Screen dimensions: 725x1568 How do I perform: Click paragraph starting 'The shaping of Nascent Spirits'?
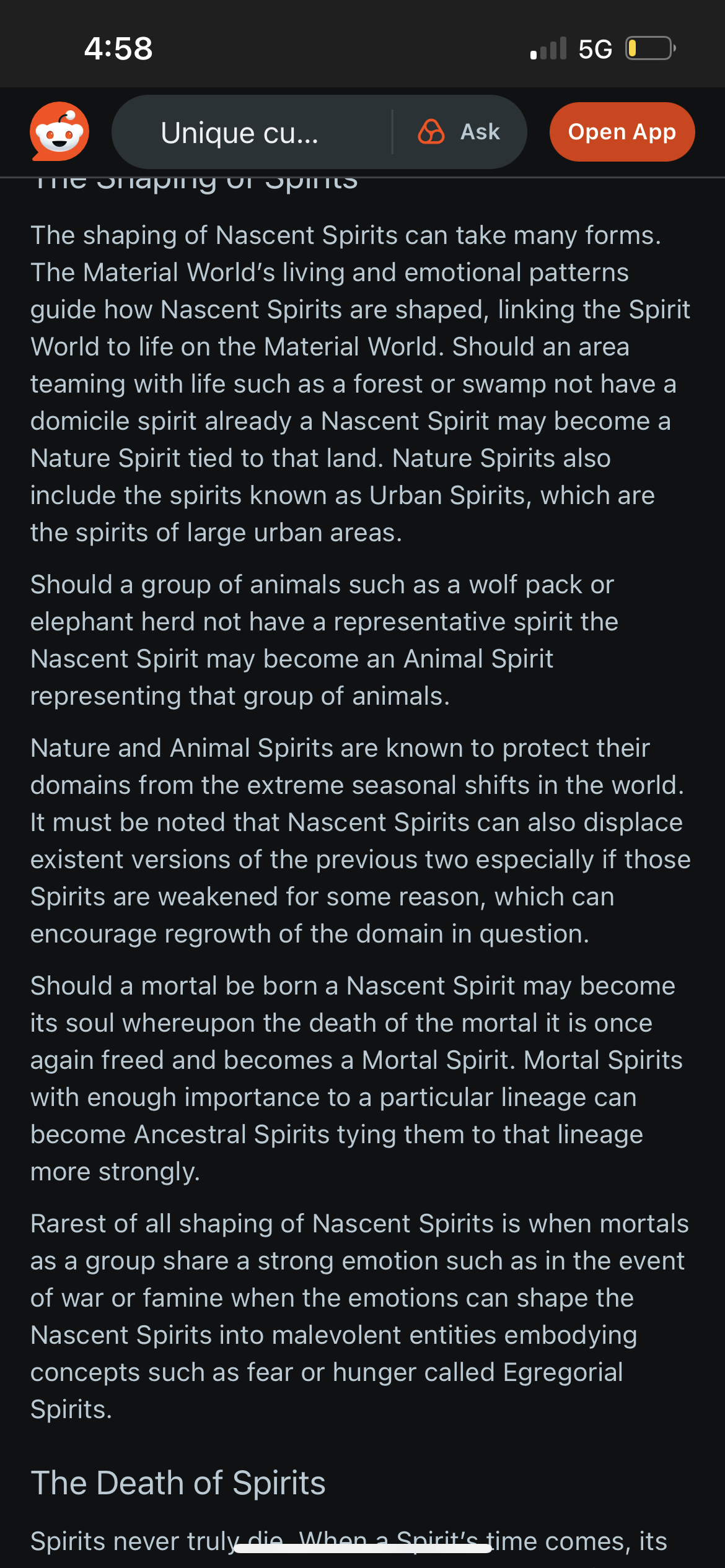[359, 383]
